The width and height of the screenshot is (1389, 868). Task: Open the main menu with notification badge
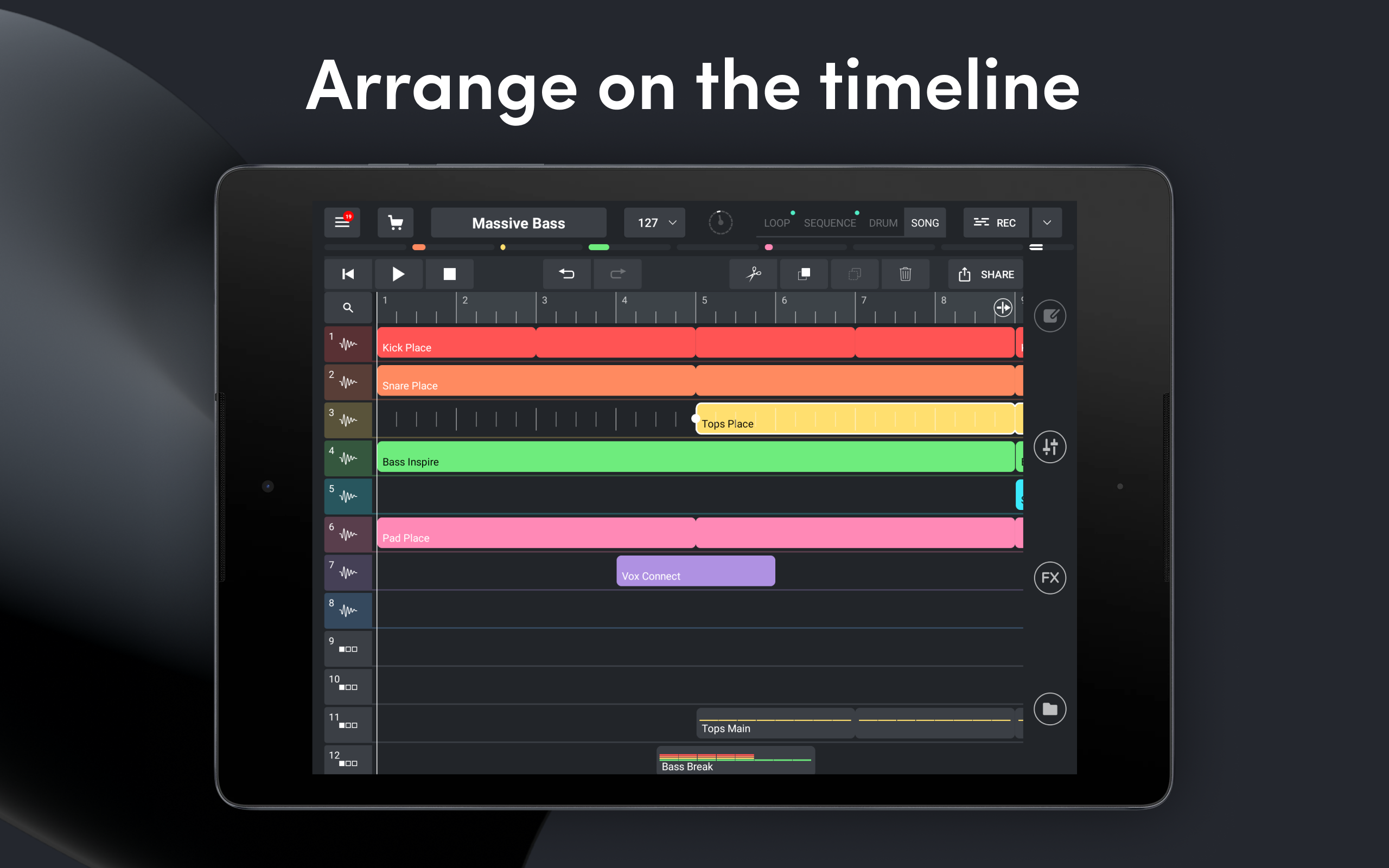pos(342,223)
